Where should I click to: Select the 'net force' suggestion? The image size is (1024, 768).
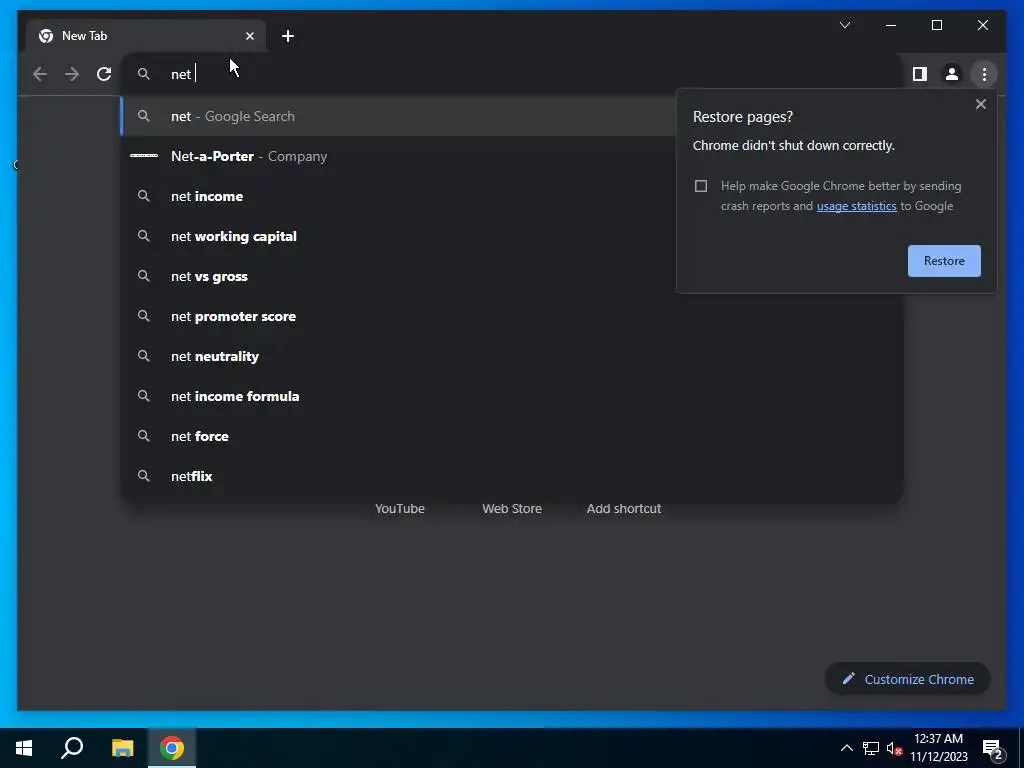512,436
